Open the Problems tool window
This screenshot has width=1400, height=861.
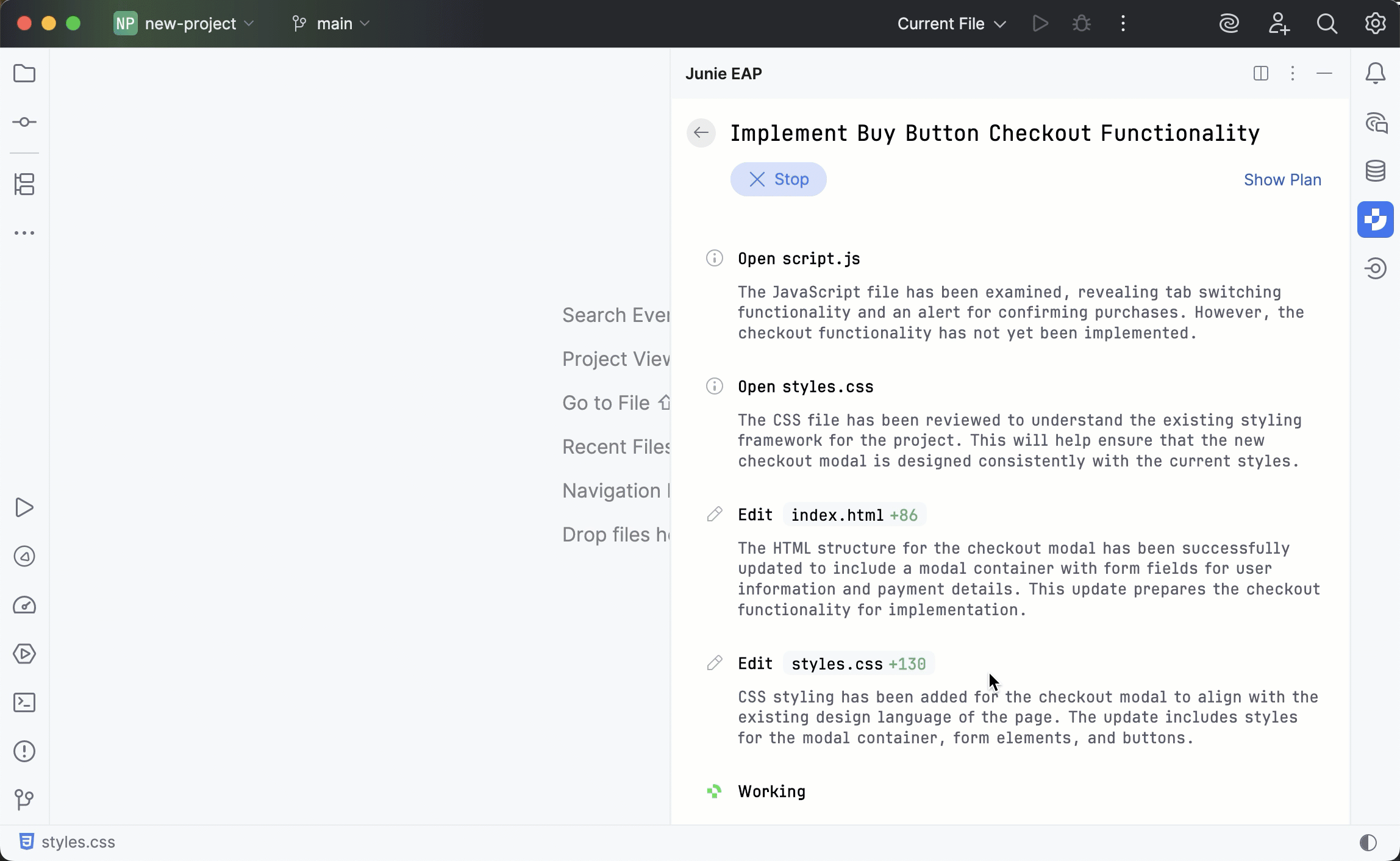click(x=24, y=751)
